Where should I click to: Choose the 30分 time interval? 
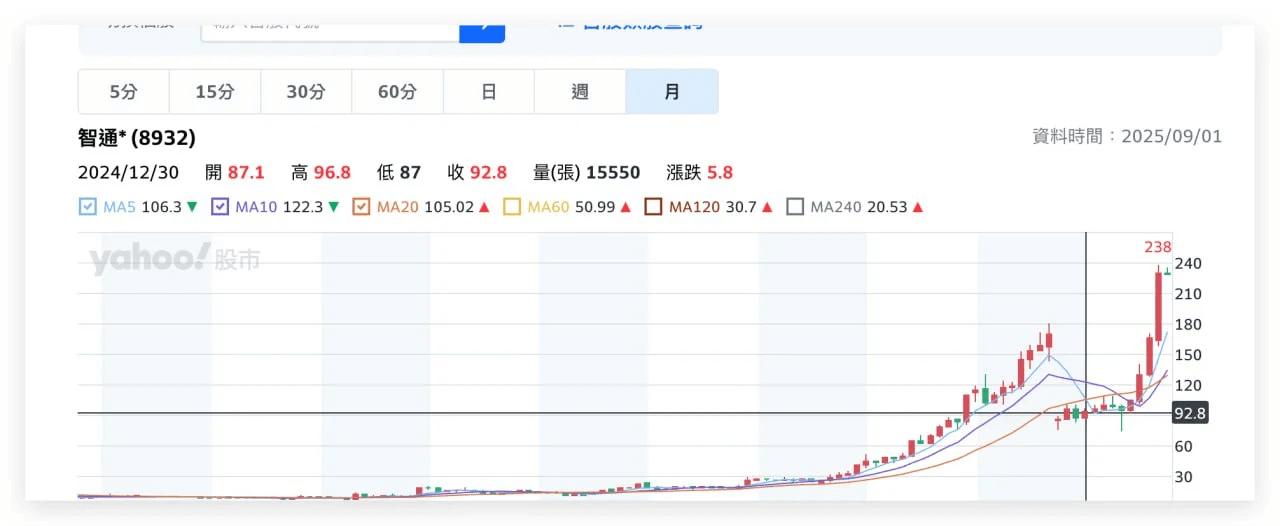[x=306, y=92]
